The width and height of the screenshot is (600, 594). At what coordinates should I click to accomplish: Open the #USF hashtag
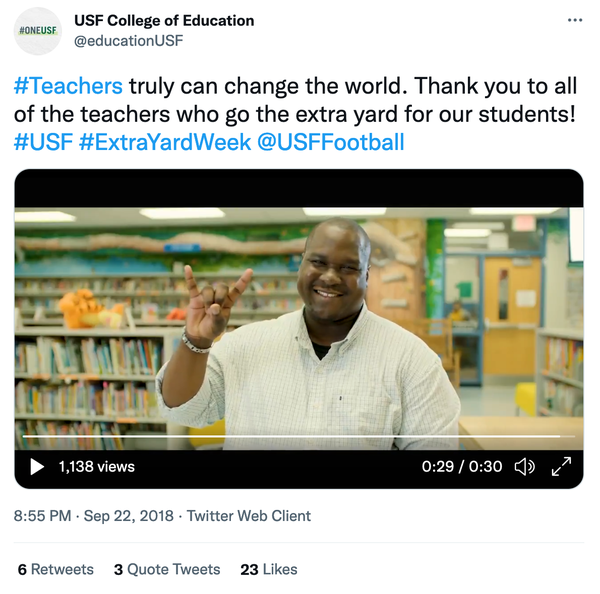point(43,141)
